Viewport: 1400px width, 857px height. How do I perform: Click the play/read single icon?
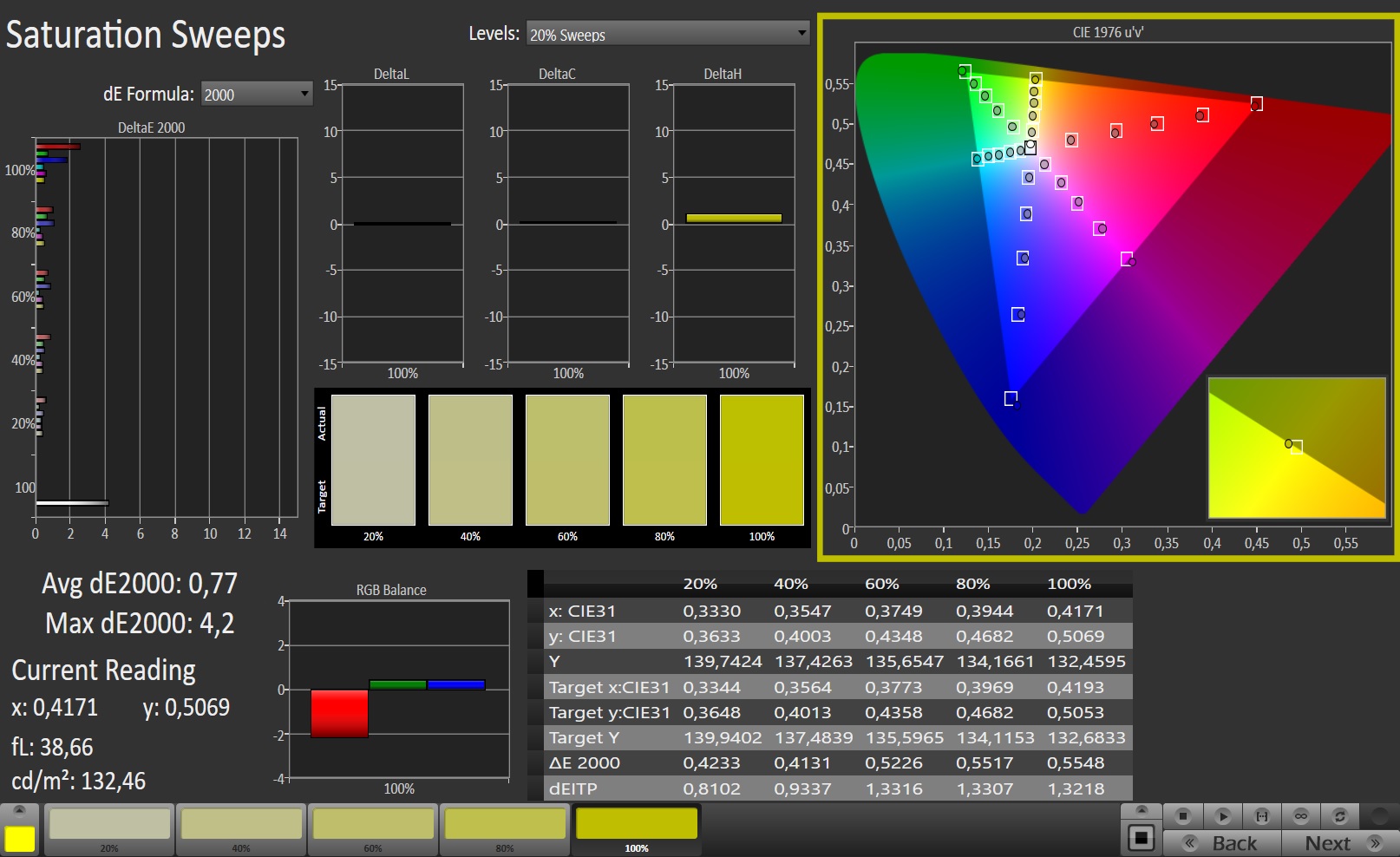(x=1222, y=816)
